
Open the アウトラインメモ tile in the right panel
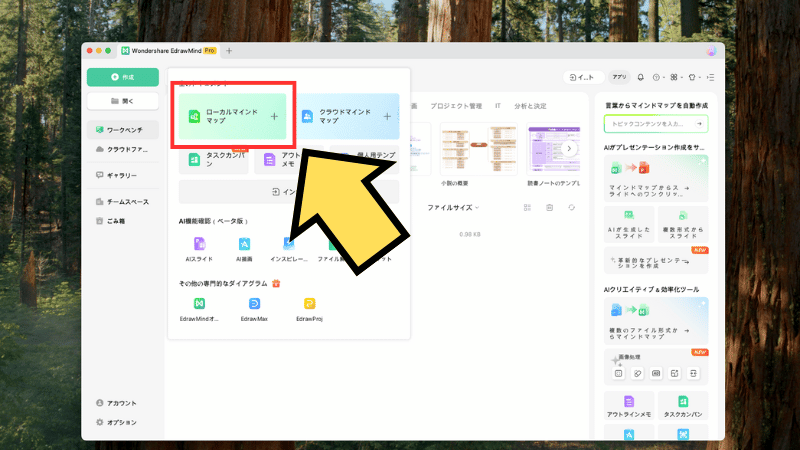coord(629,406)
